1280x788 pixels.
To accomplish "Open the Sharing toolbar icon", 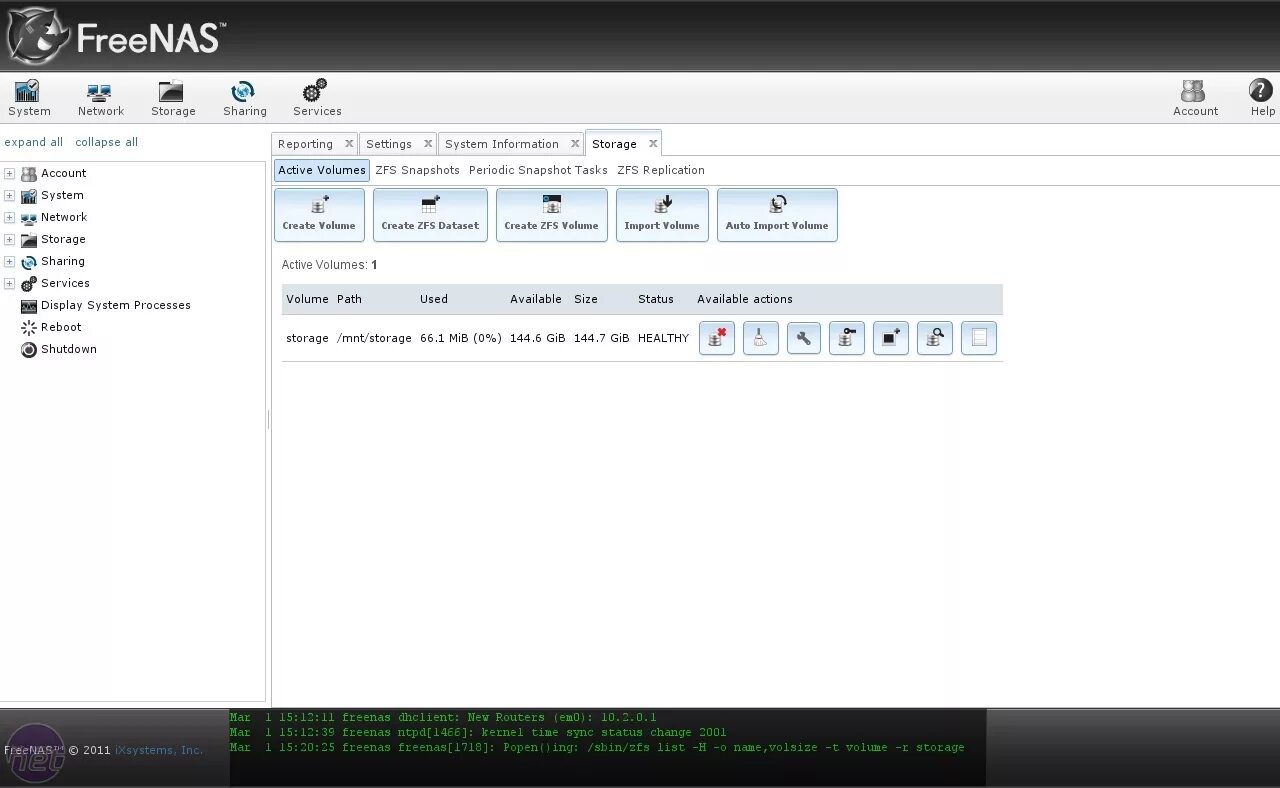I will [x=244, y=98].
